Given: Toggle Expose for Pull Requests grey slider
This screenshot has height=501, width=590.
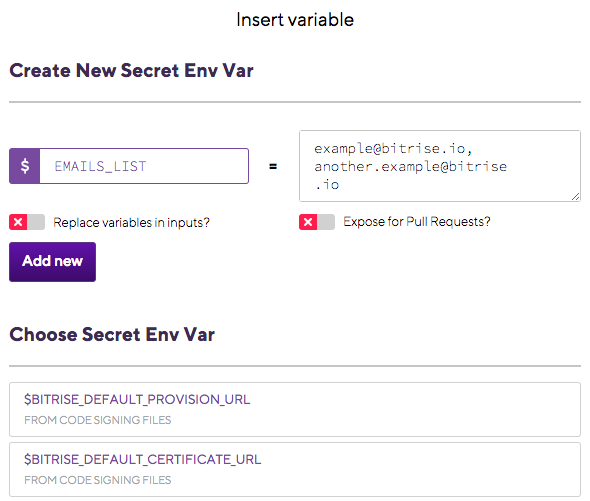Looking at the screenshot, I should click(x=326, y=222).
